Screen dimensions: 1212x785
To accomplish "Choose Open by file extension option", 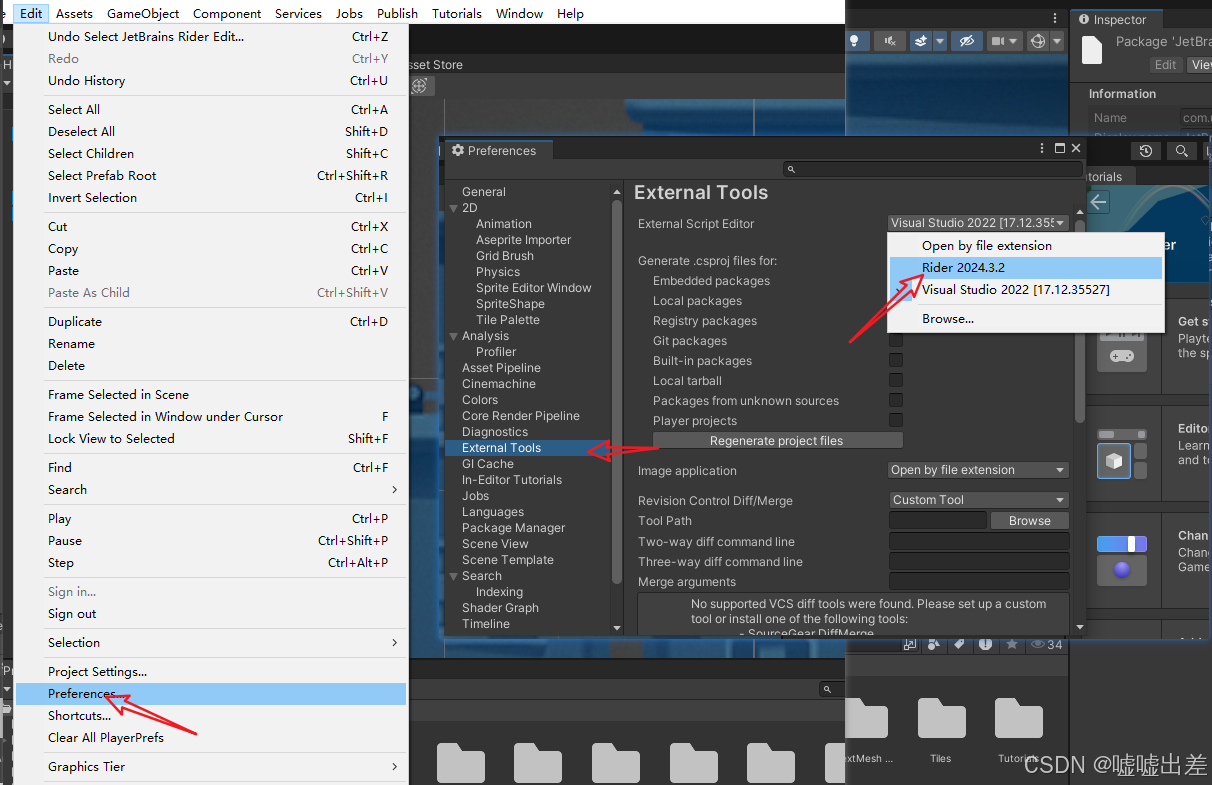I will [x=1025, y=246].
